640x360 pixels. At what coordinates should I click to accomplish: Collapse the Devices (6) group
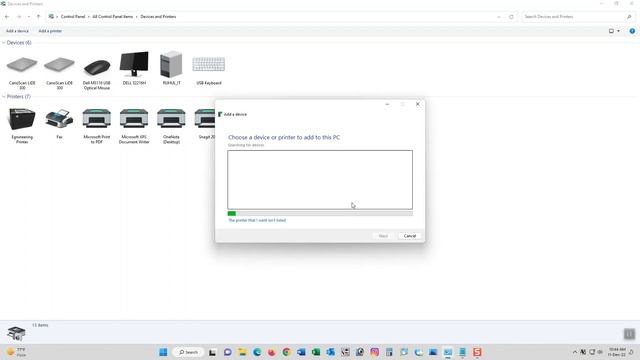click(4, 42)
